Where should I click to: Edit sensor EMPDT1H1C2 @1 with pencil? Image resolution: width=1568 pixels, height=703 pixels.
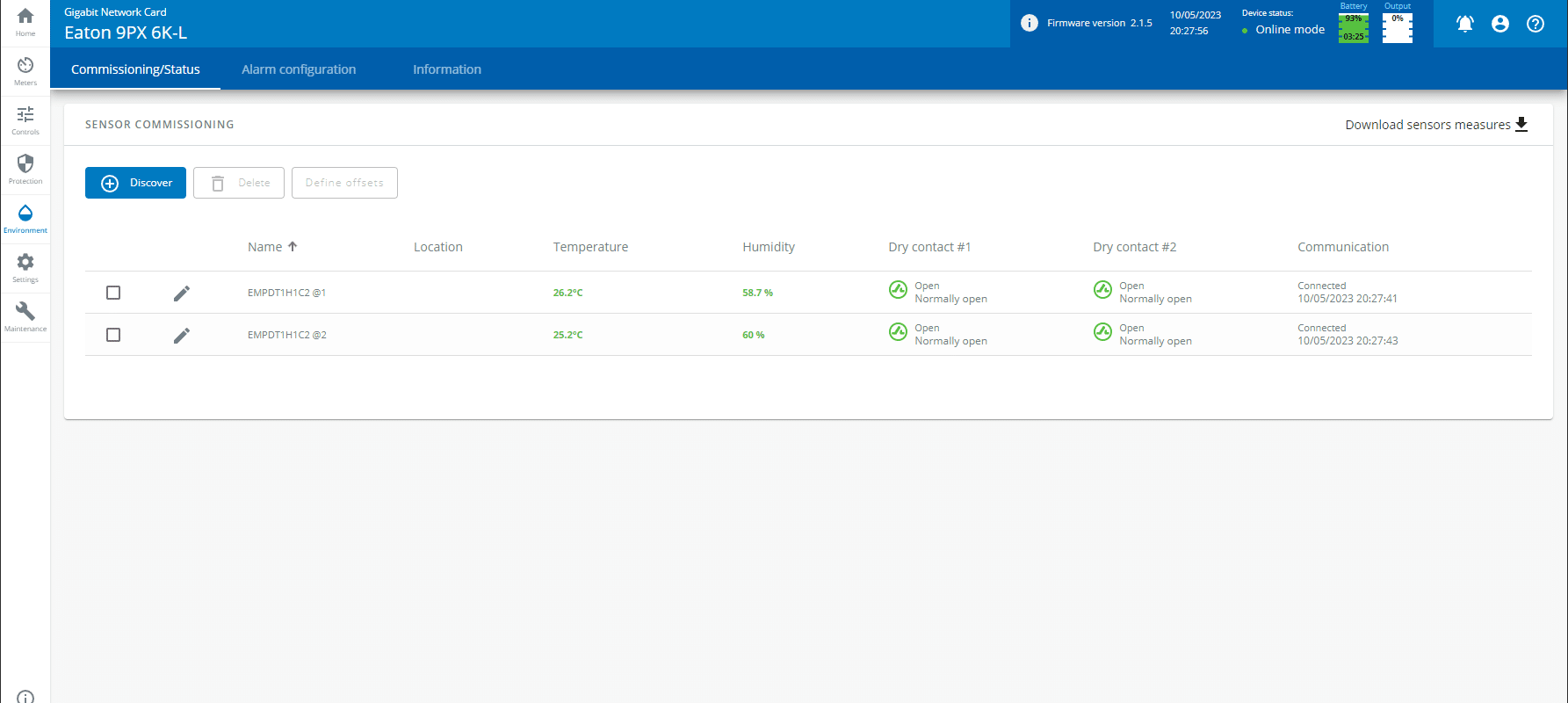[x=182, y=294]
